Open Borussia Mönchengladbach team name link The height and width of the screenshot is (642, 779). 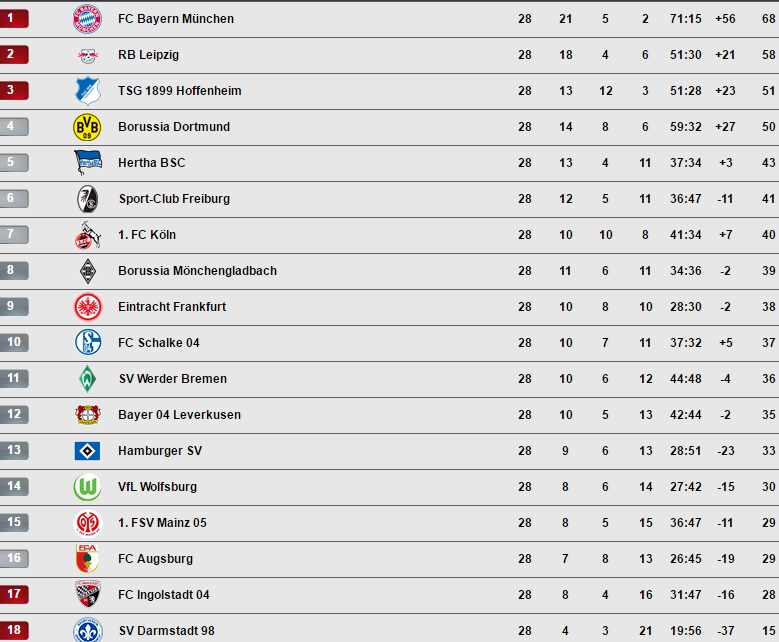[197, 271]
